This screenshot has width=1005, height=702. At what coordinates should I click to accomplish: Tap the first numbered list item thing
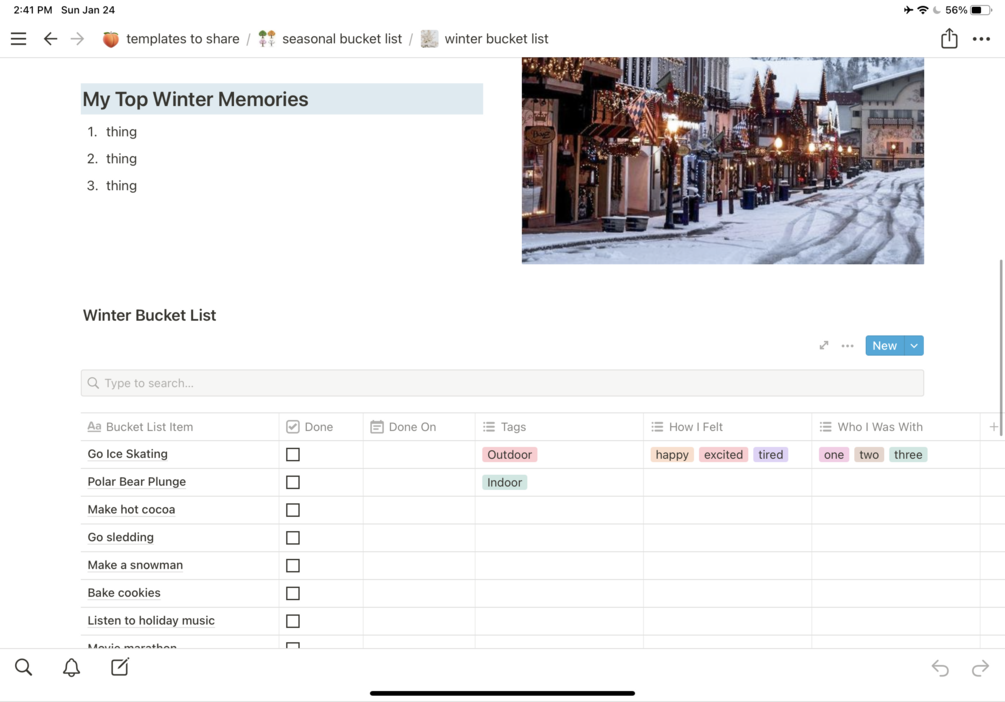[x=121, y=131]
